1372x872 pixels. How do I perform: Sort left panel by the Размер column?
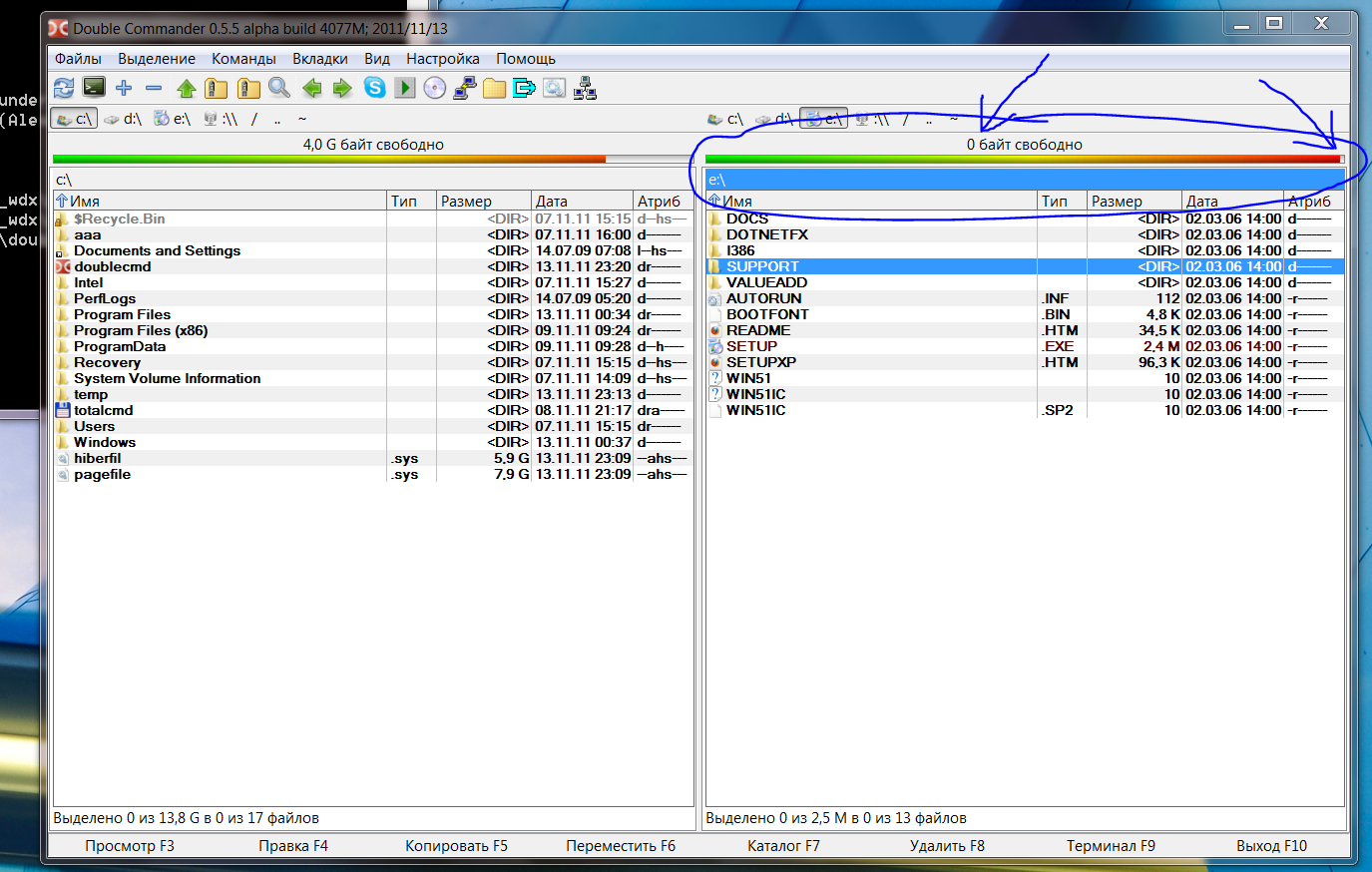(466, 201)
